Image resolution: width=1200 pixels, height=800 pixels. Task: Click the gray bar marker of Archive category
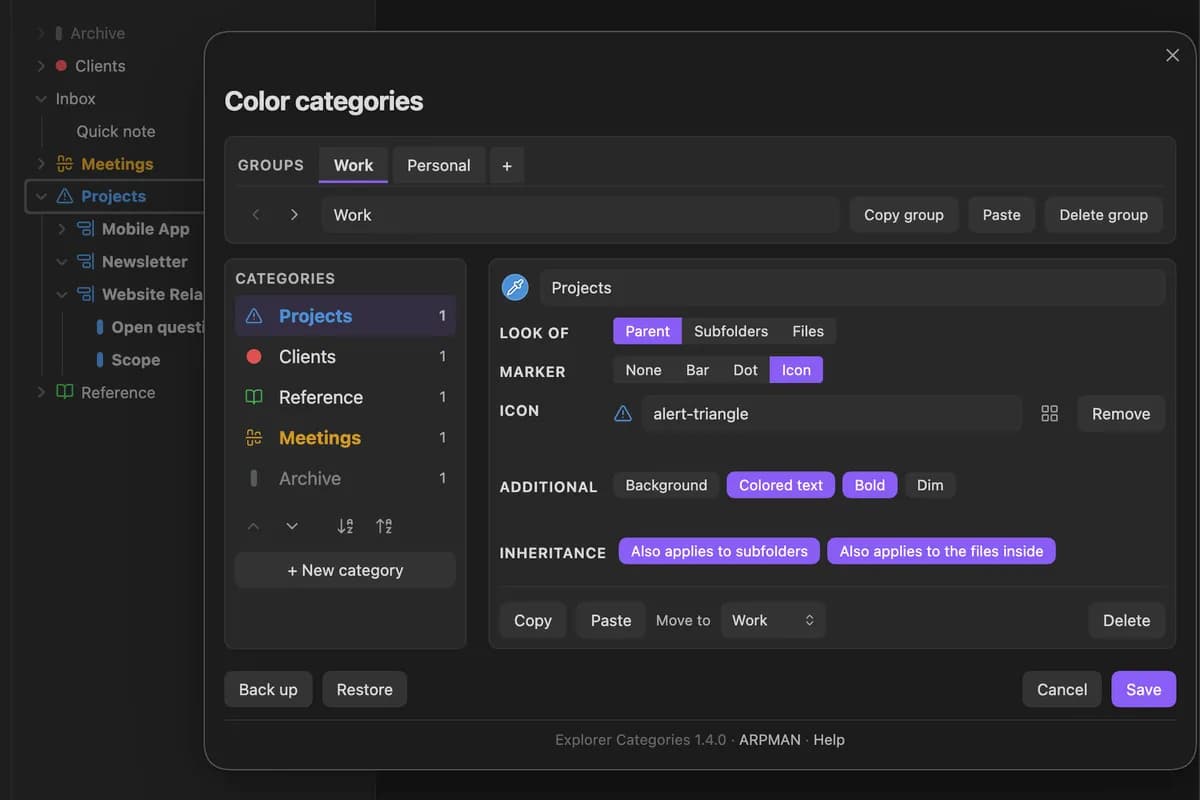254,479
